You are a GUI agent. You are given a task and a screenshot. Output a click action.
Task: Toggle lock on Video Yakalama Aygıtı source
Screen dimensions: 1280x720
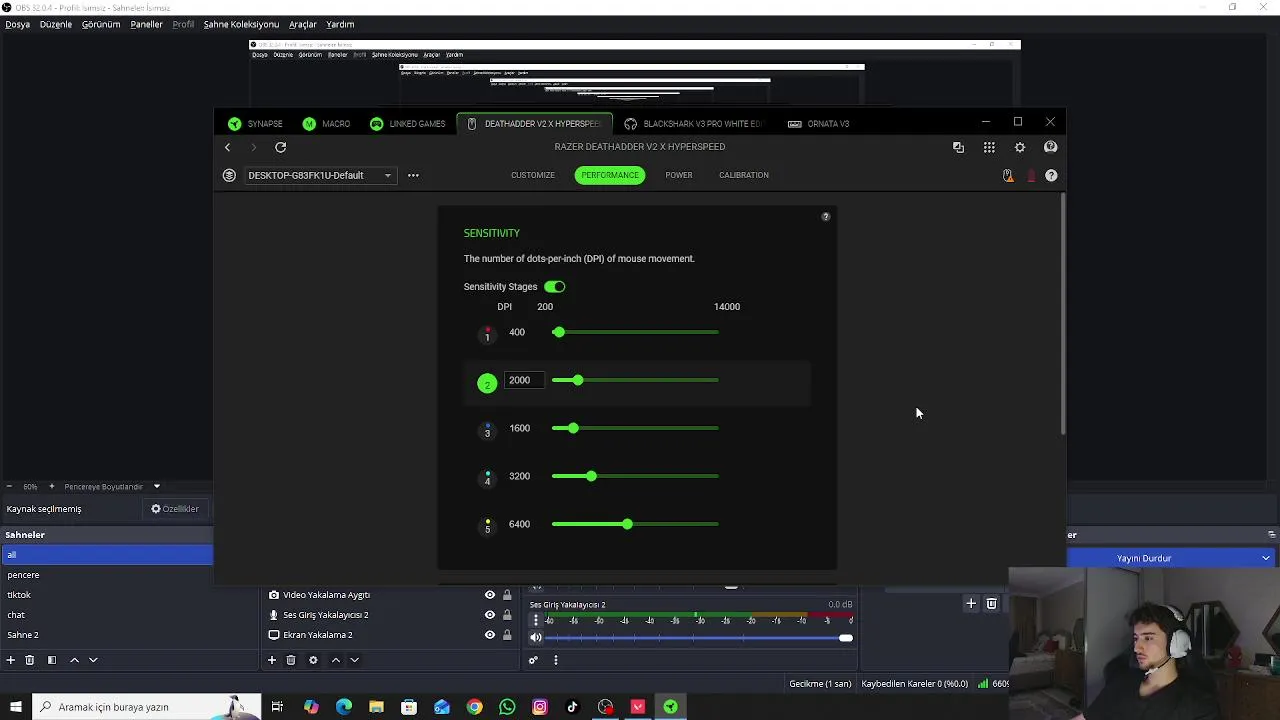coord(507,595)
